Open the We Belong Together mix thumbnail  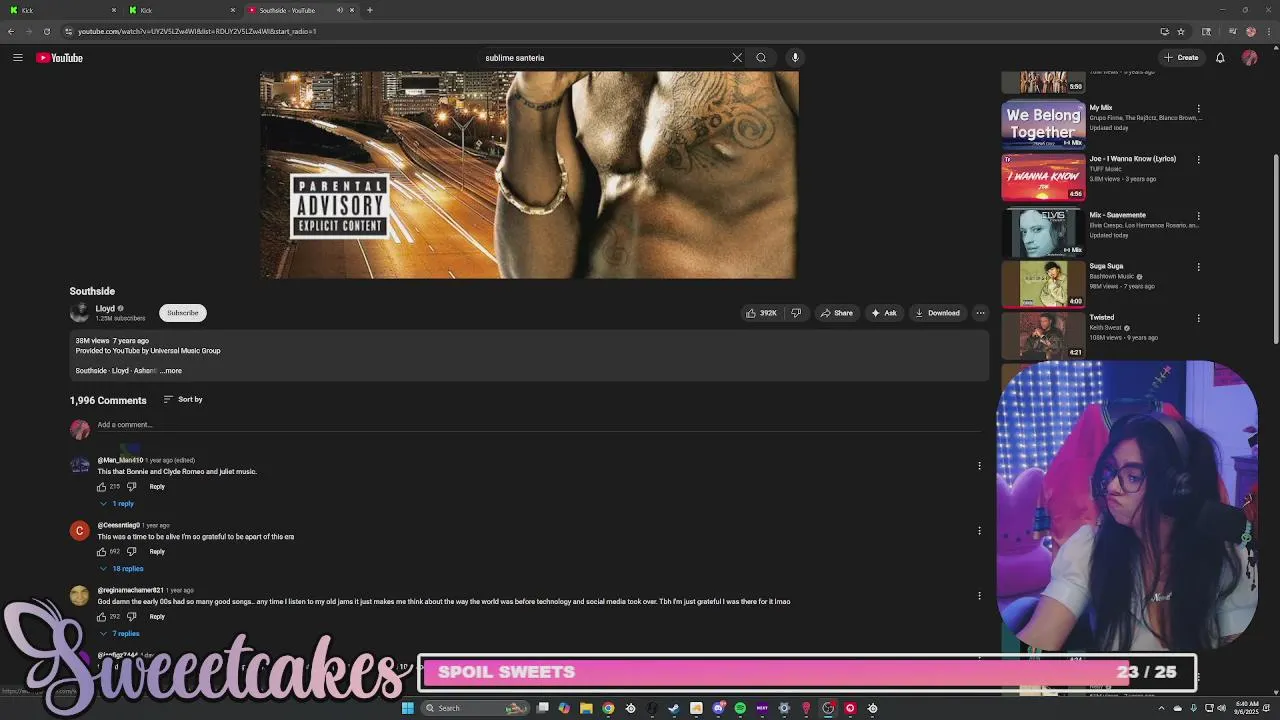click(x=1043, y=124)
